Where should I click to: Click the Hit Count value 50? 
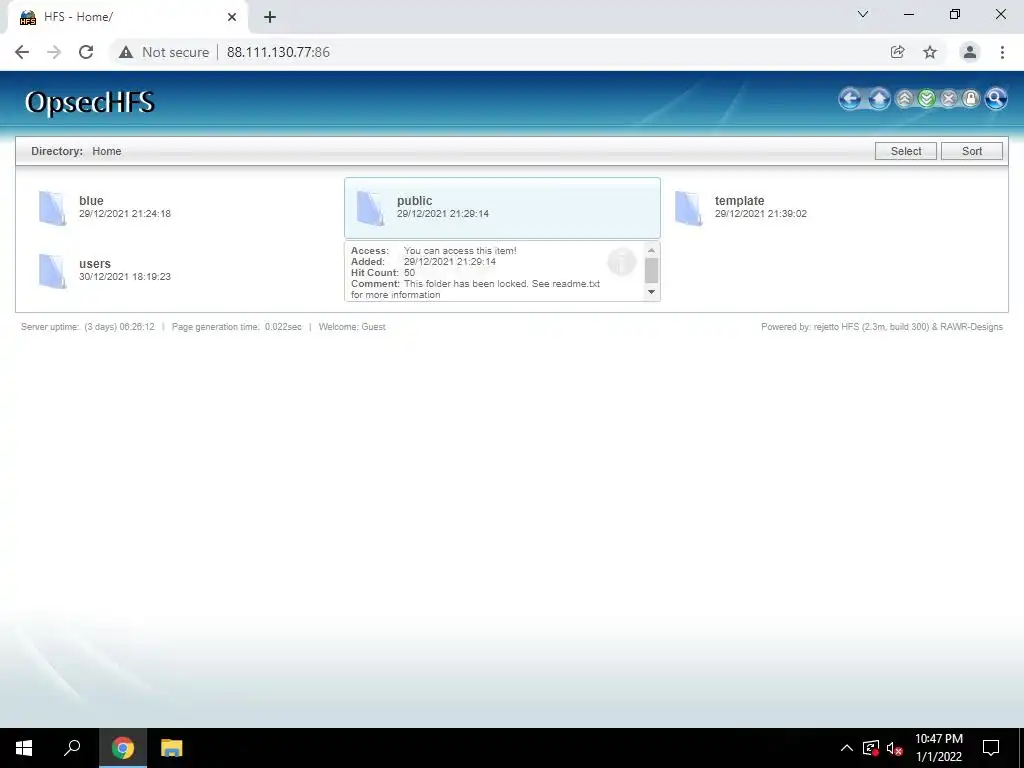click(409, 272)
